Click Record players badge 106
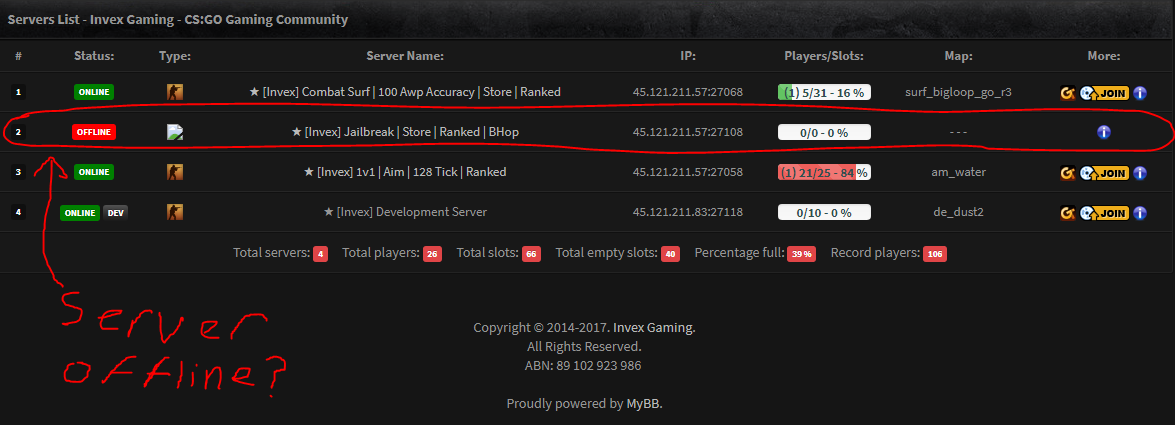This screenshot has height=425, width=1175. tap(934, 254)
